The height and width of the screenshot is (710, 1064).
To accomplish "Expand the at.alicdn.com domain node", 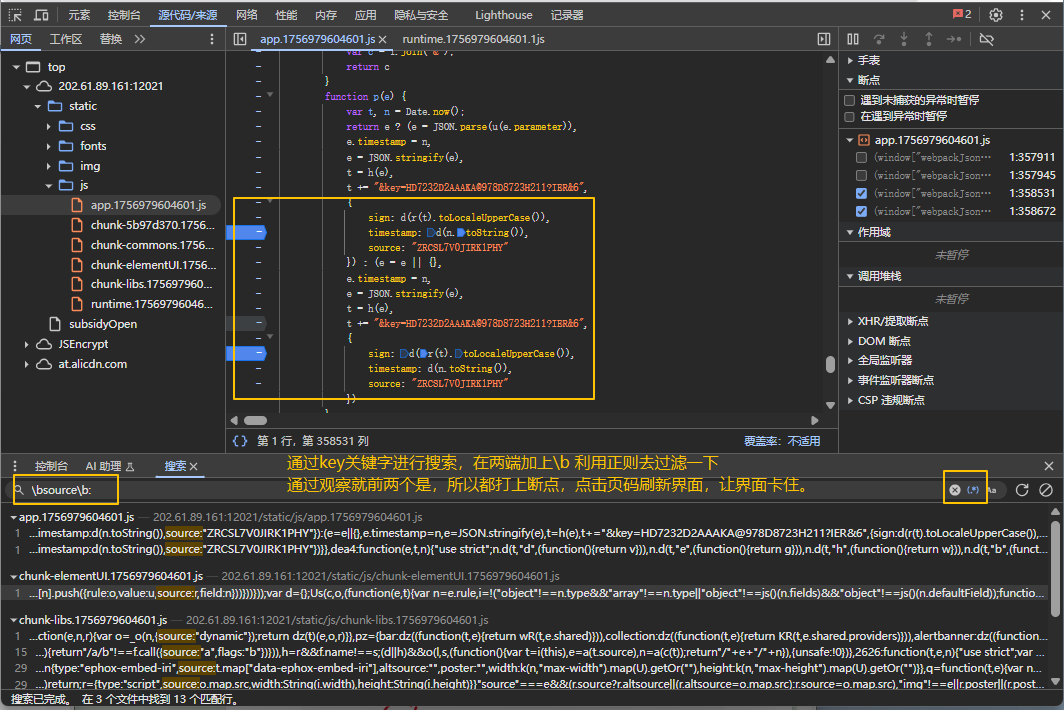I will click(27, 364).
